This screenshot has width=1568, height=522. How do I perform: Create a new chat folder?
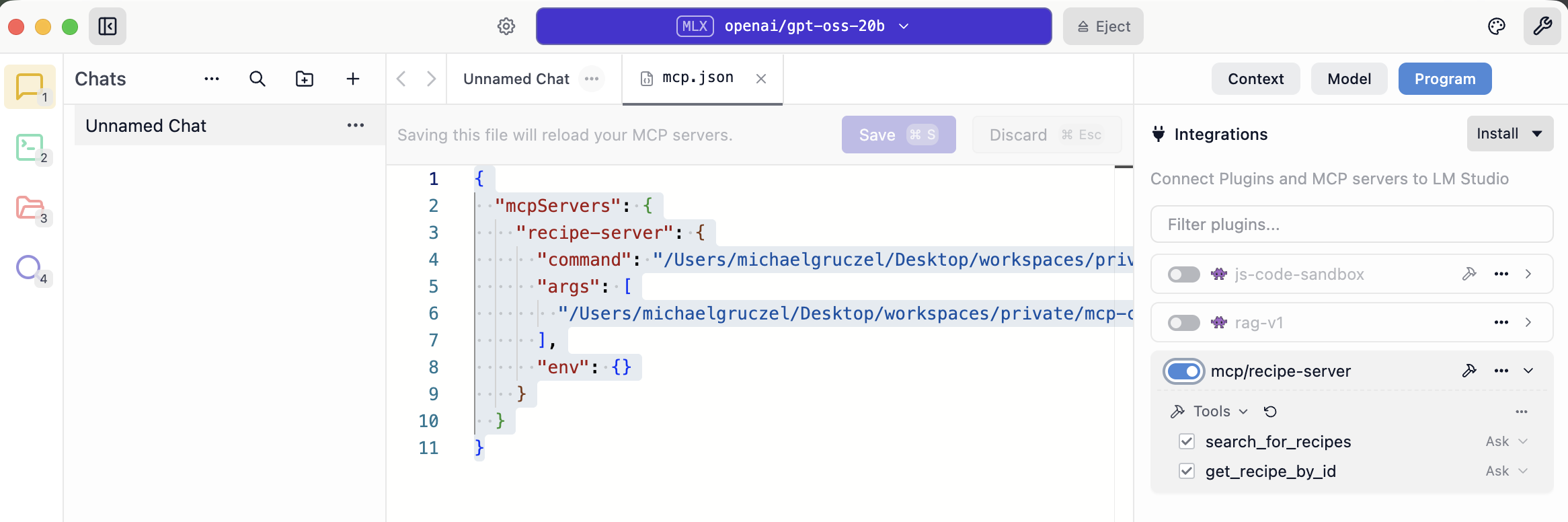point(305,79)
